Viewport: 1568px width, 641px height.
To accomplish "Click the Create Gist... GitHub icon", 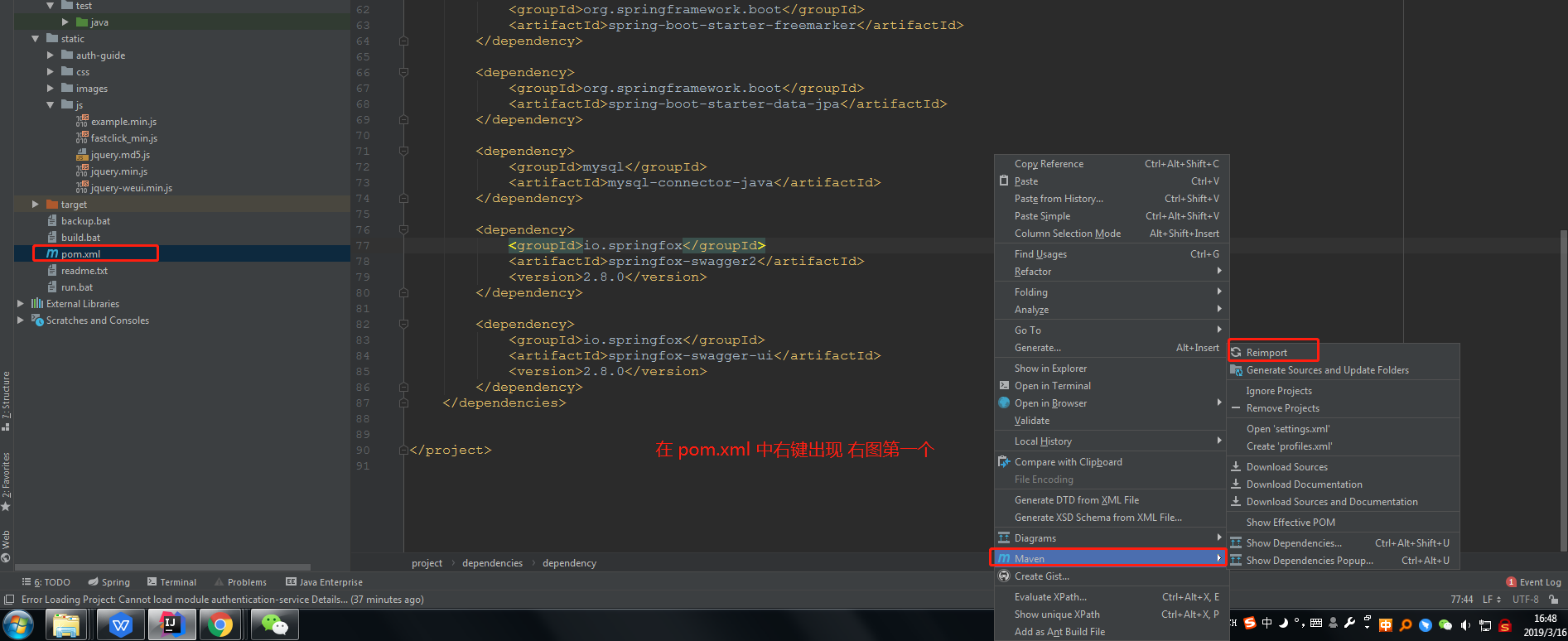I will 1004,576.
